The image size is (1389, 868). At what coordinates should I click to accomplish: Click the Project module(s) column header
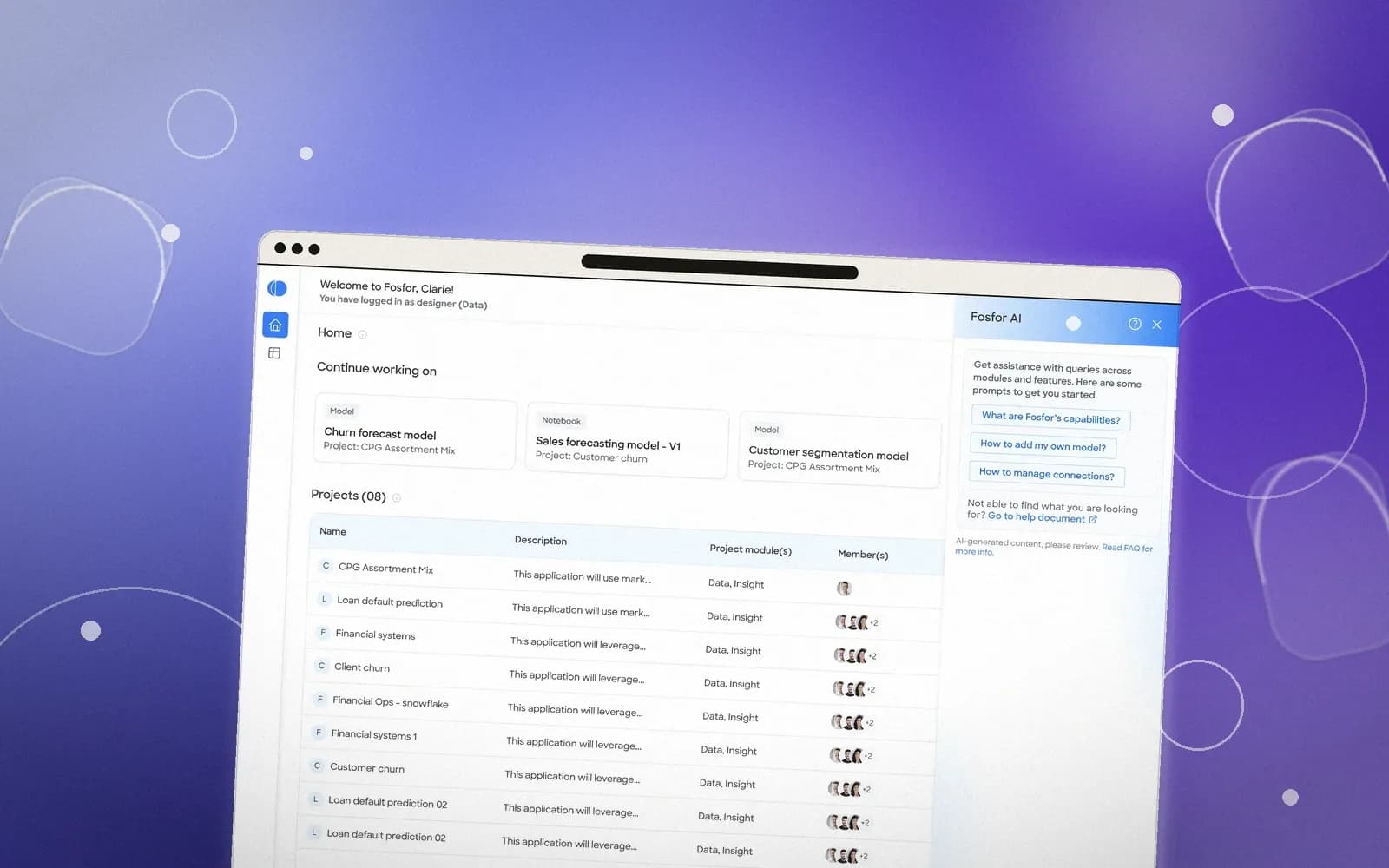point(750,549)
